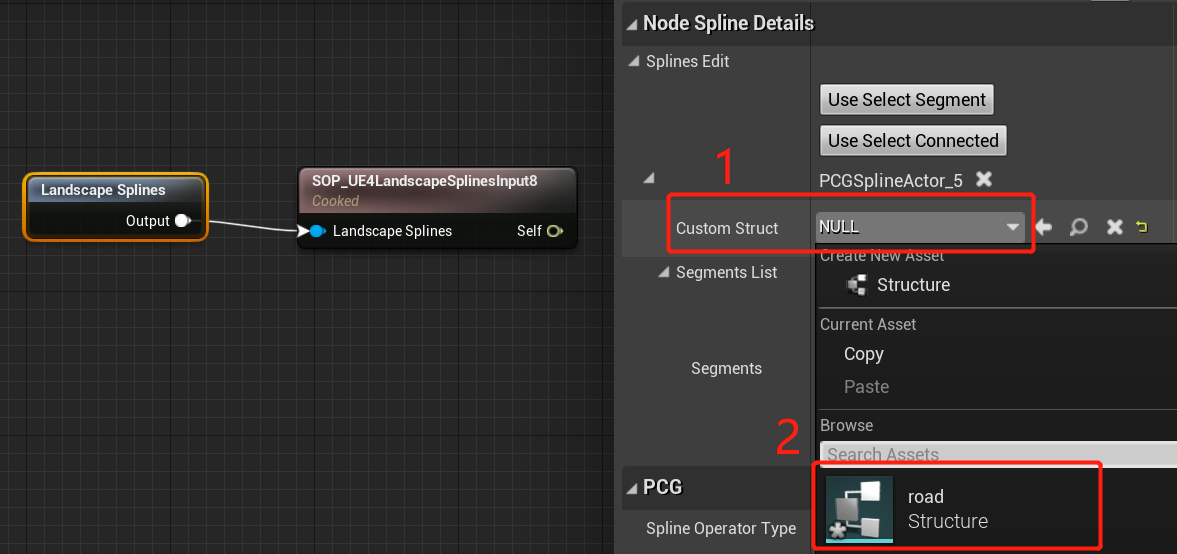Collapse the Splines Edit category

click(x=633, y=62)
